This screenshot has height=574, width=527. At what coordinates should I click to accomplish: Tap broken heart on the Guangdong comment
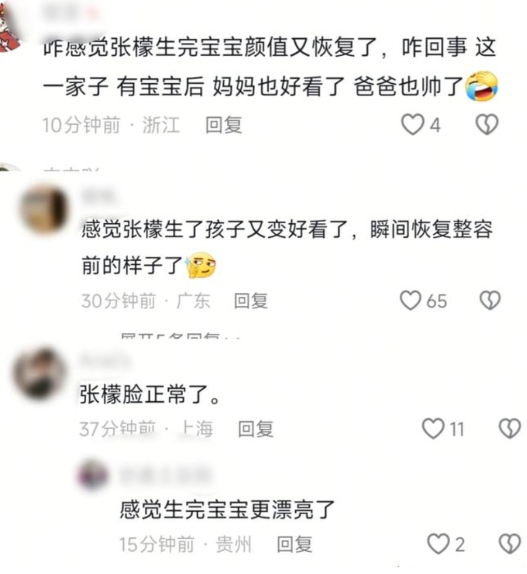tap(490, 301)
